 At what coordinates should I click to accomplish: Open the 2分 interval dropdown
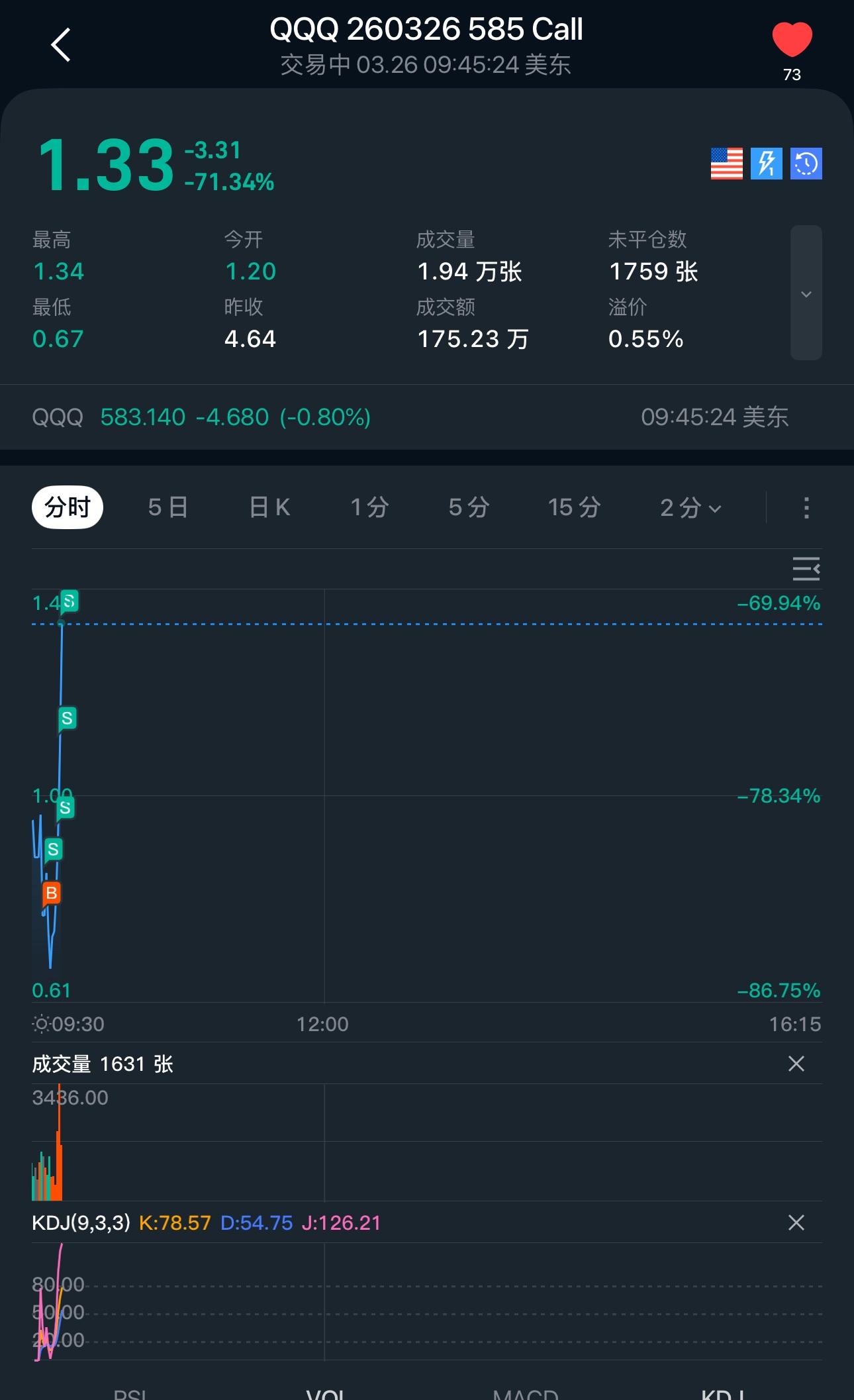click(x=690, y=507)
